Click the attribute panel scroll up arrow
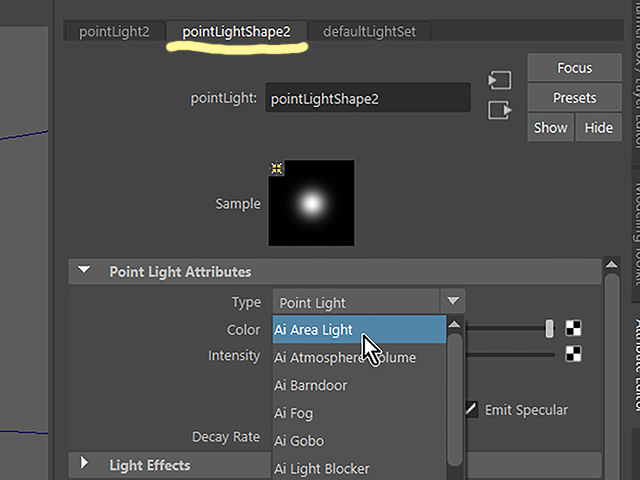 pos(611,264)
